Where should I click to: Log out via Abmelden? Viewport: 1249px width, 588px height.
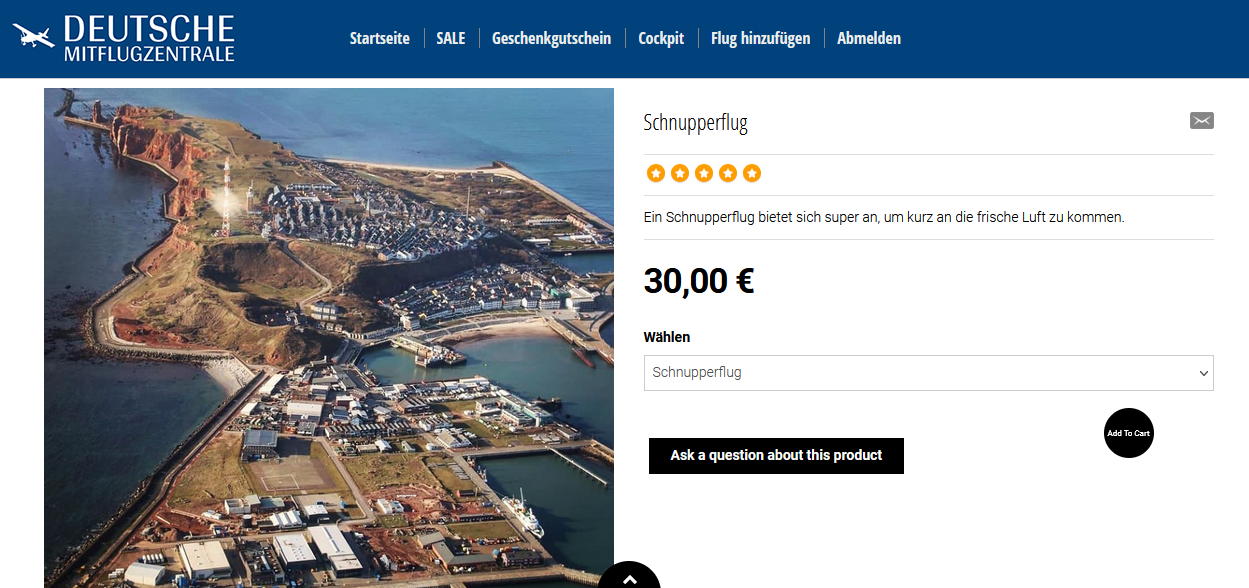click(x=868, y=38)
